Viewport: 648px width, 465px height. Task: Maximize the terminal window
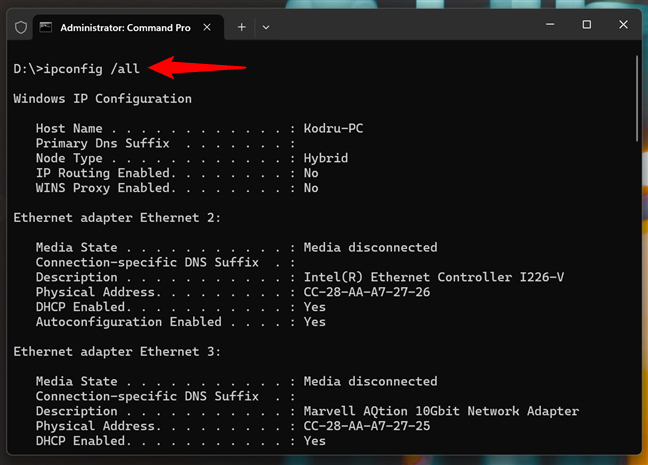pyautogui.click(x=587, y=25)
